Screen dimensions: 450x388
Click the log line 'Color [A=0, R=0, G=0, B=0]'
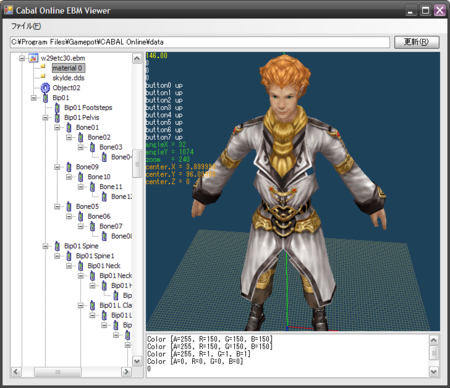195,361
